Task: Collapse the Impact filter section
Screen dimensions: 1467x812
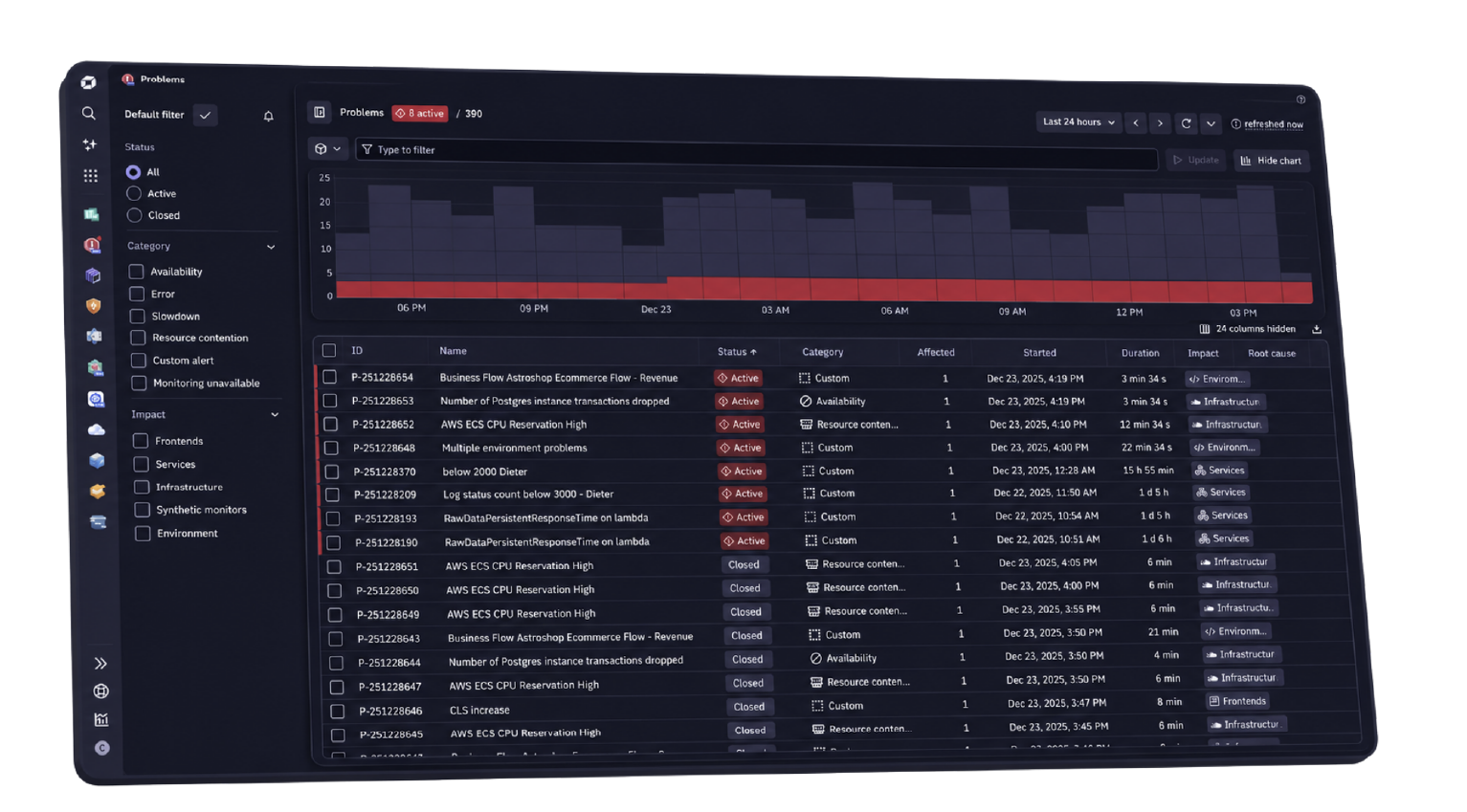Action: (x=275, y=415)
